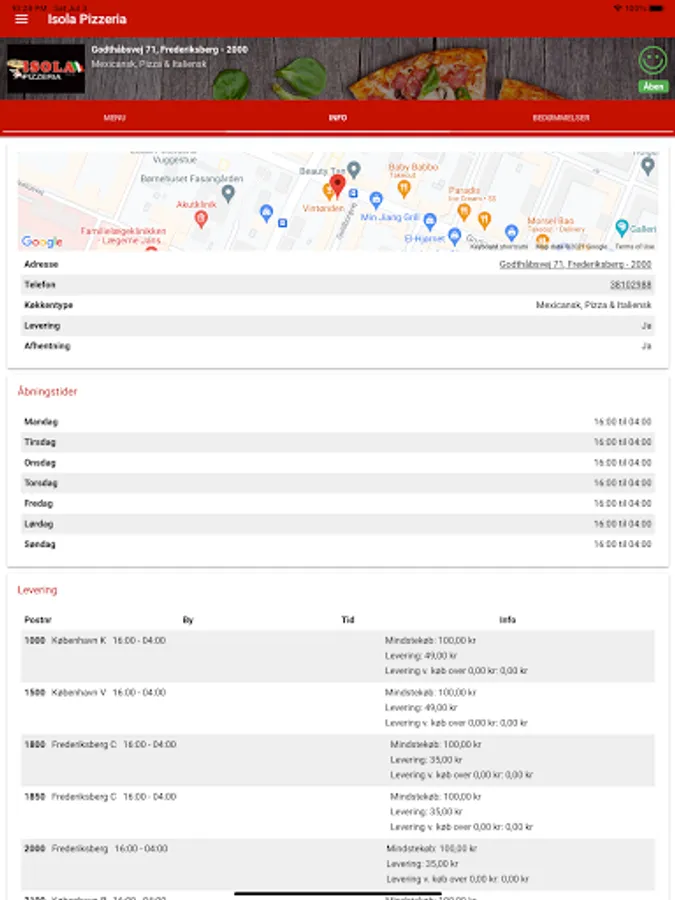Select the Mandag opening hours row

pyautogui.click(x=338, y=421)
